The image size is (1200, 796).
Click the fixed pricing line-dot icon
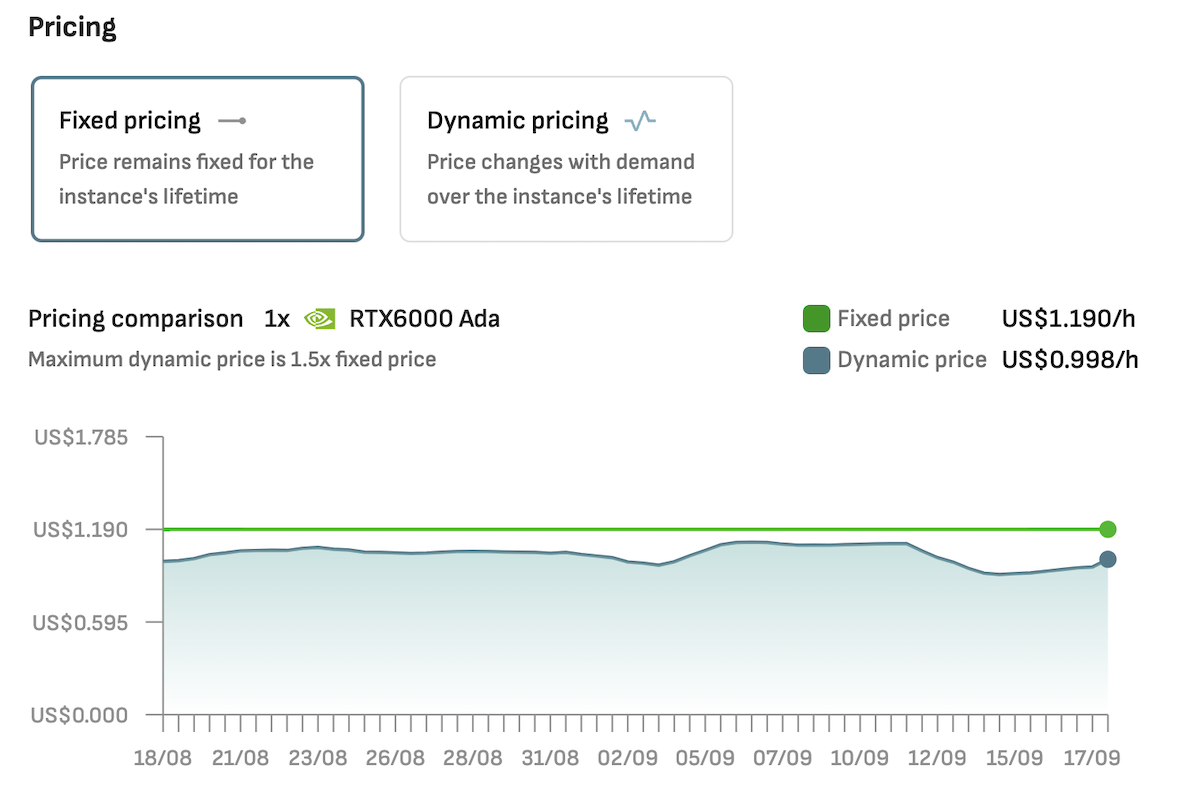(232, 121)
